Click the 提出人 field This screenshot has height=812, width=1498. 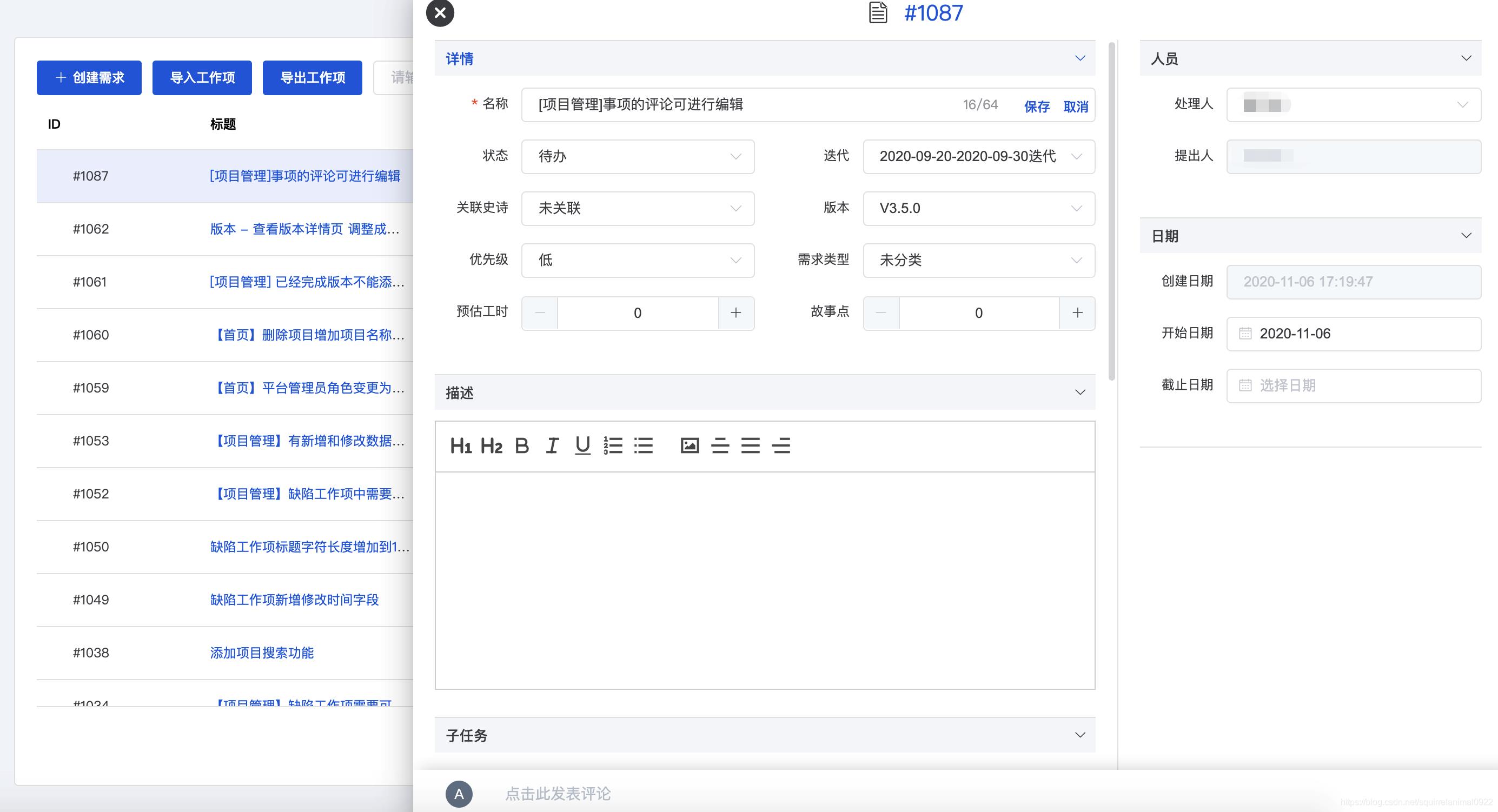pyautogui.click(x=1353, y=156)
